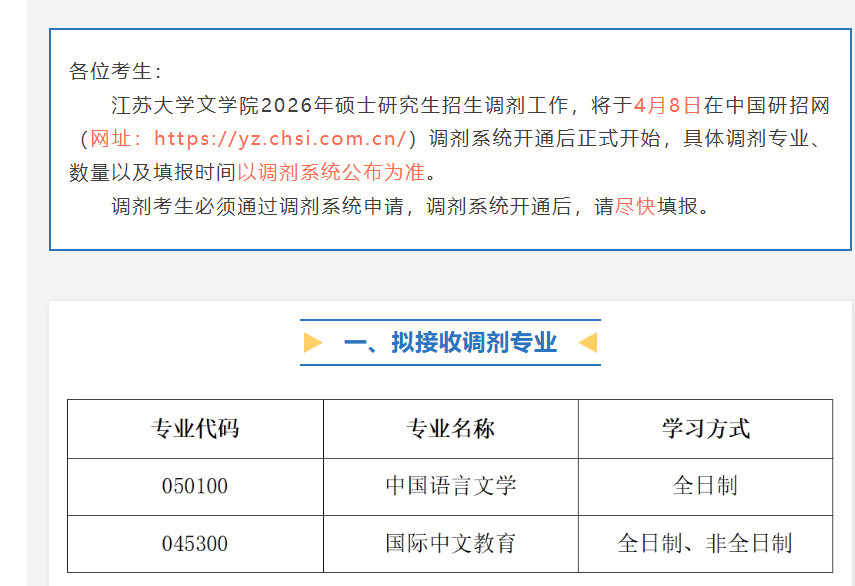Select the 全日制 cell in the 050100 row
This screenshot has width=855, height=586.
705,486
